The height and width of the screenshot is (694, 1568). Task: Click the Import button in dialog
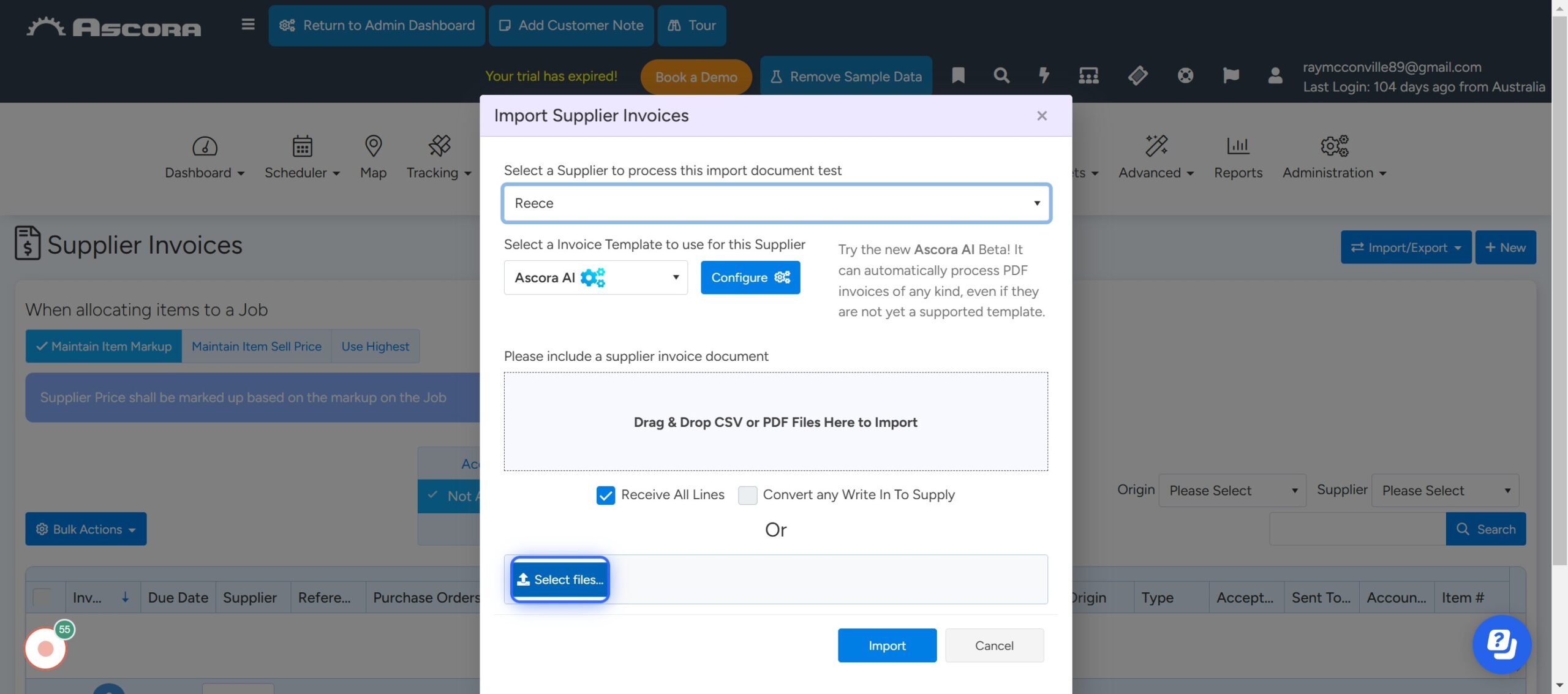click(887, 645)
